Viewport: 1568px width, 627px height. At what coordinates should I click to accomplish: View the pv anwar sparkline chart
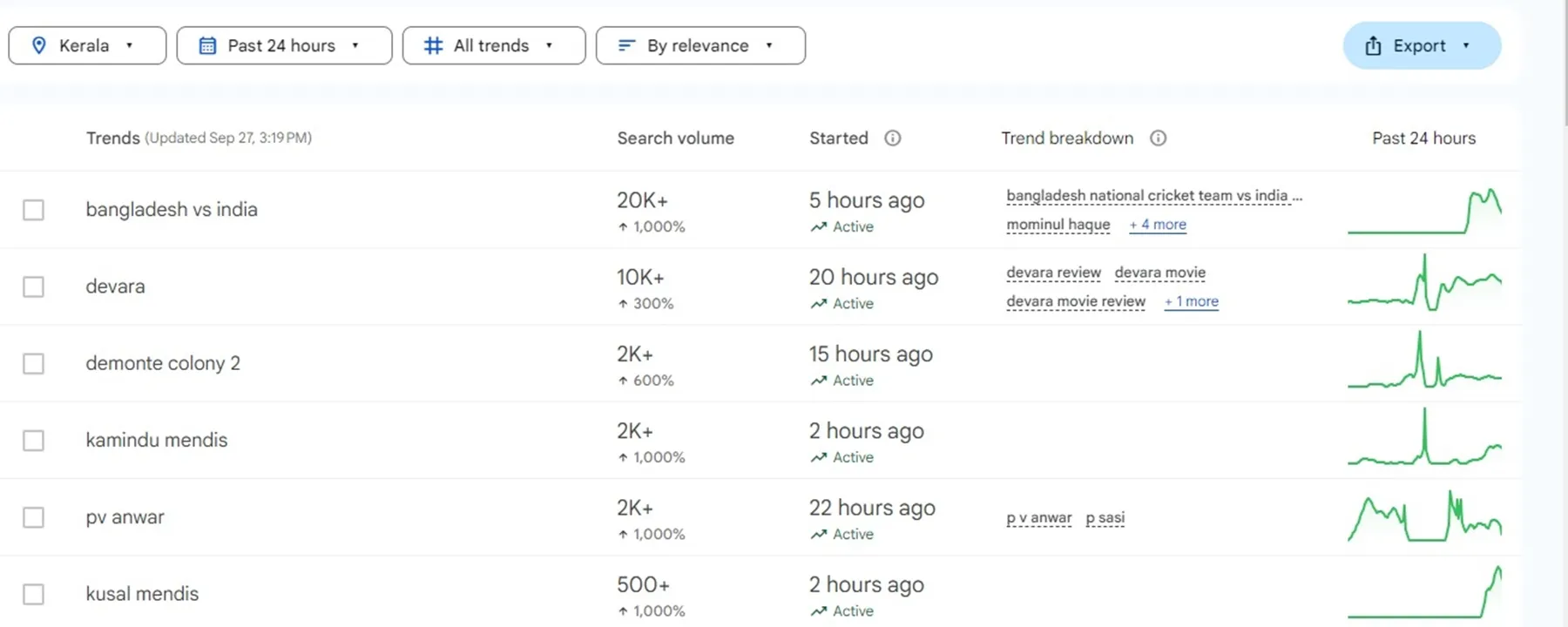pyautogui.click(x=1424, y=517)
